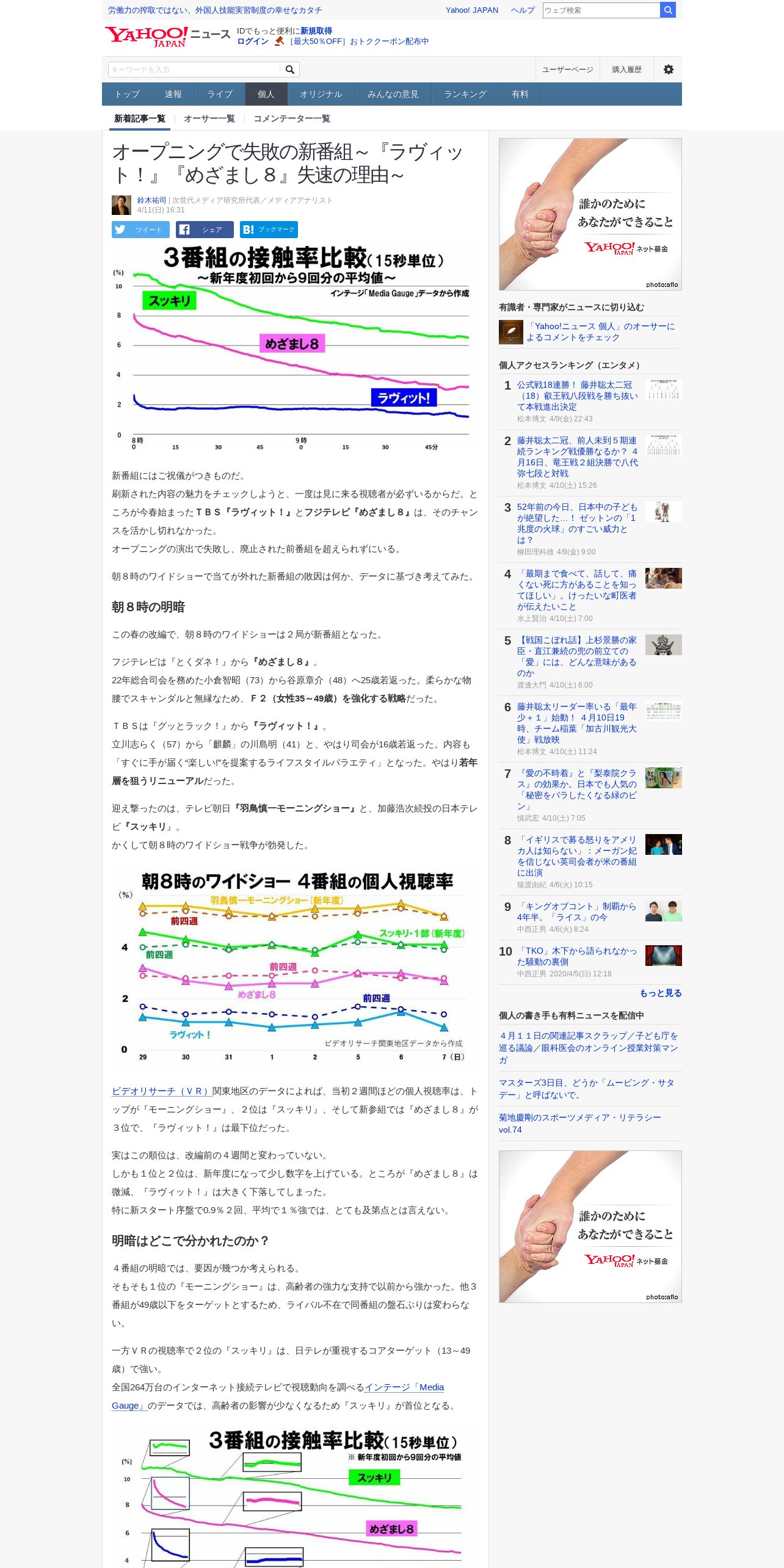Open the 有料 tab
784x1568 pixels.
coord(520,94)
